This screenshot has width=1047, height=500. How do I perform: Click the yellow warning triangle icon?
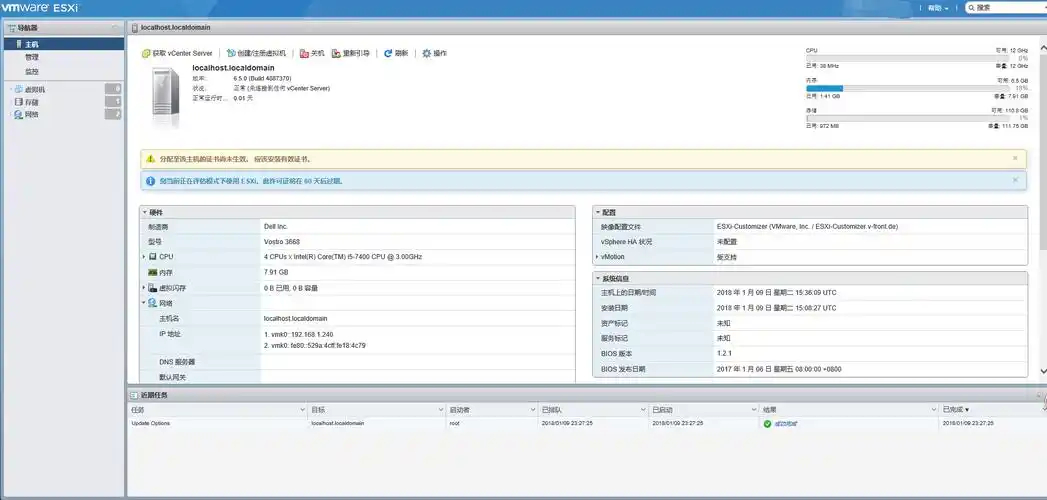point(152,160)
